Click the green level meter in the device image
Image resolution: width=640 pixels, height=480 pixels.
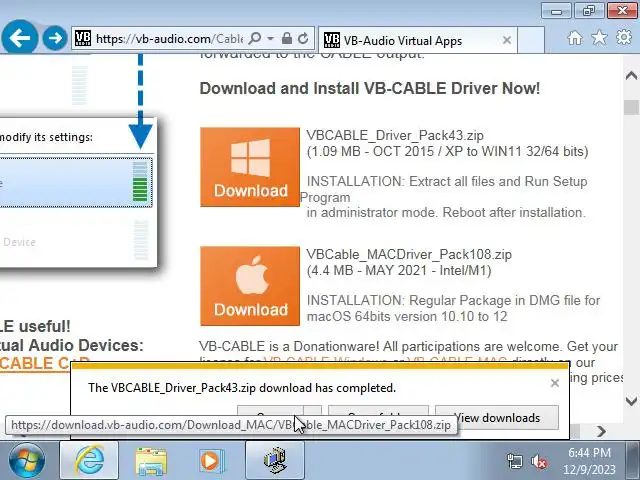click(x=140, y=182)
